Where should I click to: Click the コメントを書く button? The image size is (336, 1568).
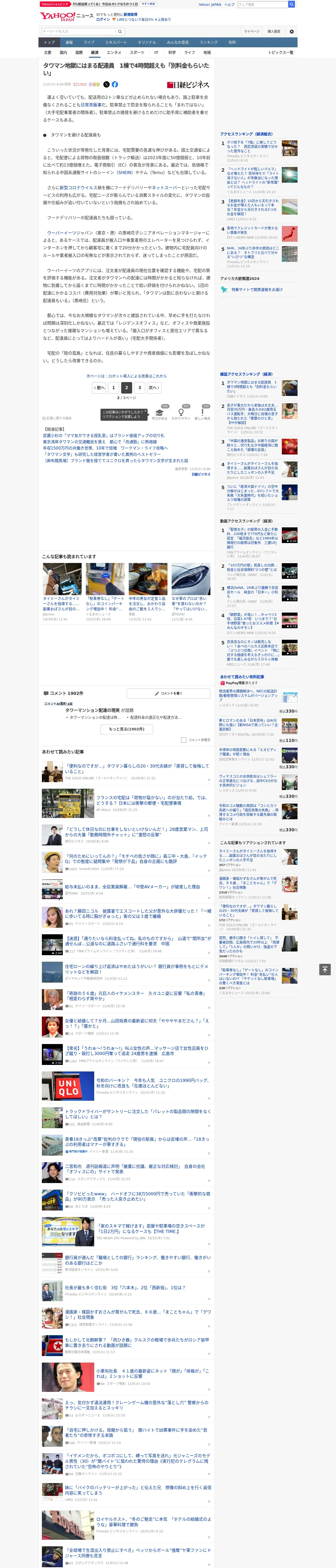click(x=169, y=693)
